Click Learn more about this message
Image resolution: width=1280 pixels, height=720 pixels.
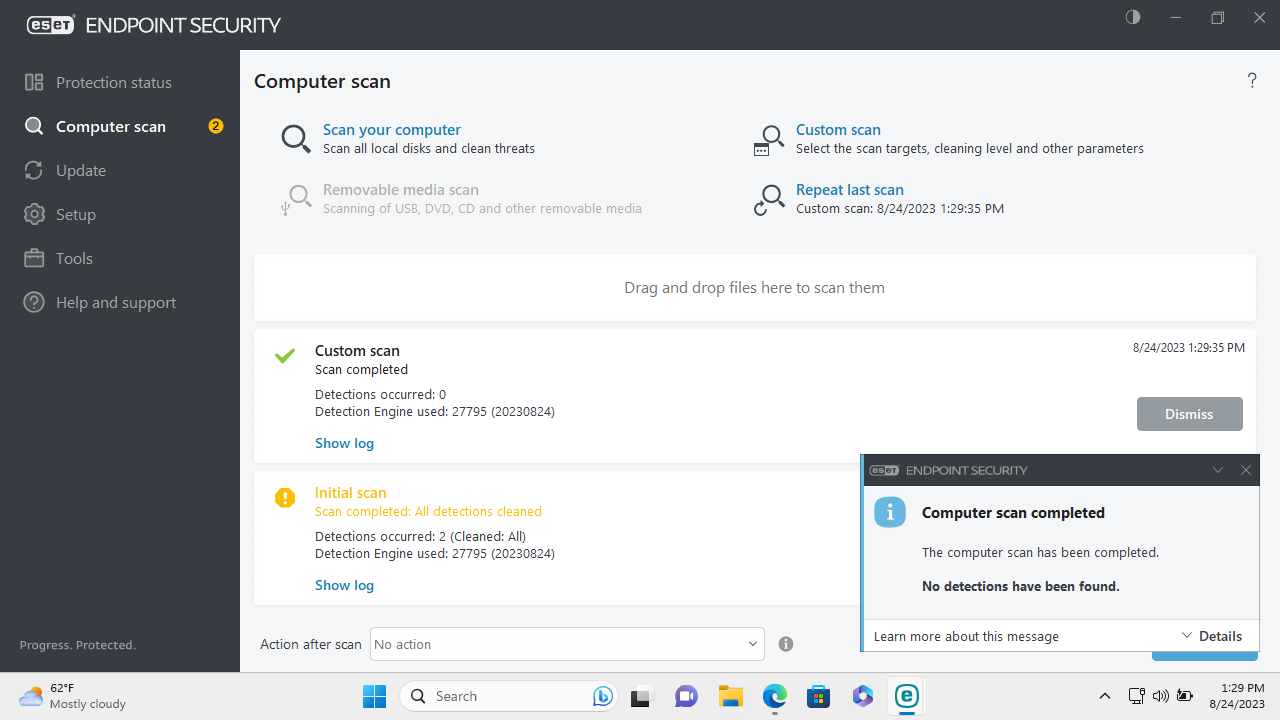[x=966, y=636]
